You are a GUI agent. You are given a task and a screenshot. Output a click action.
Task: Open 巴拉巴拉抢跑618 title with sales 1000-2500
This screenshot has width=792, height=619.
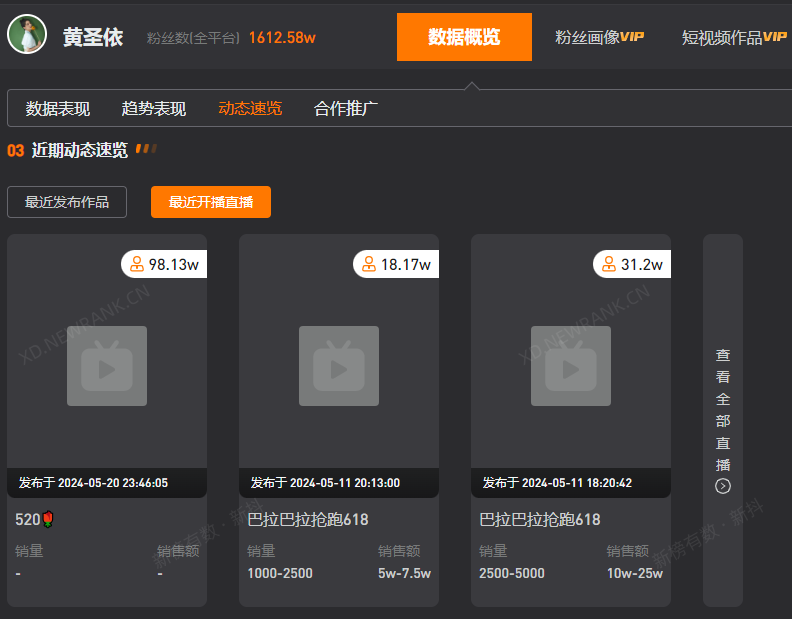(x=308, y=519)
